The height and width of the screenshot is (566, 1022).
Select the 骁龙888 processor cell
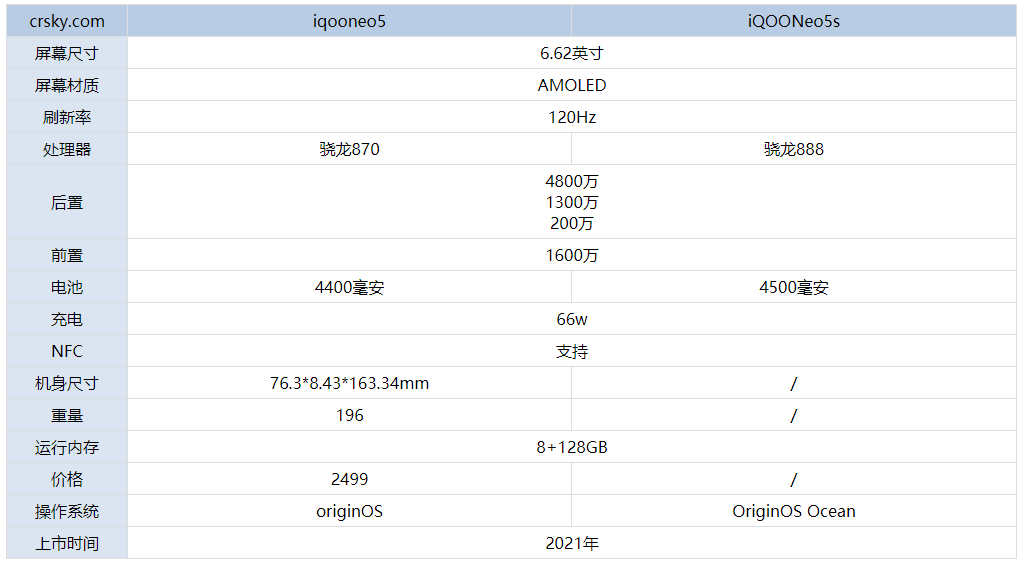[x=793, y=149]
